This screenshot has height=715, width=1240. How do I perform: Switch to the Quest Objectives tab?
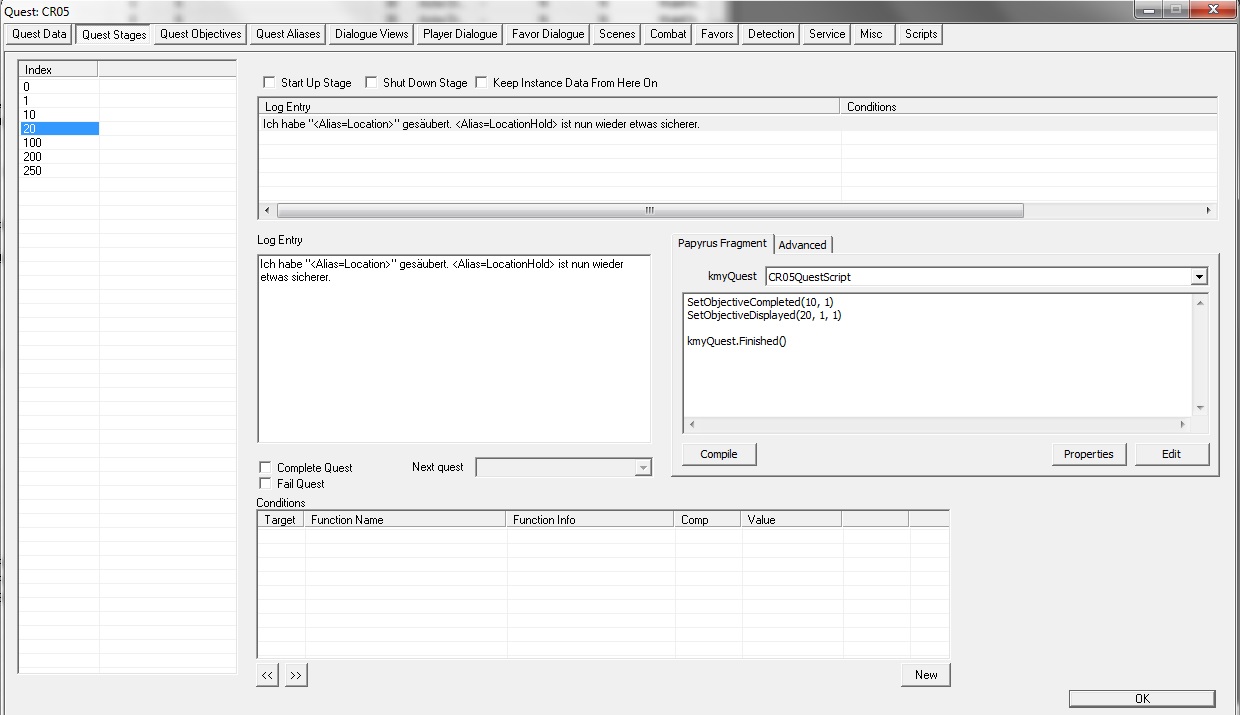[201, 34]
